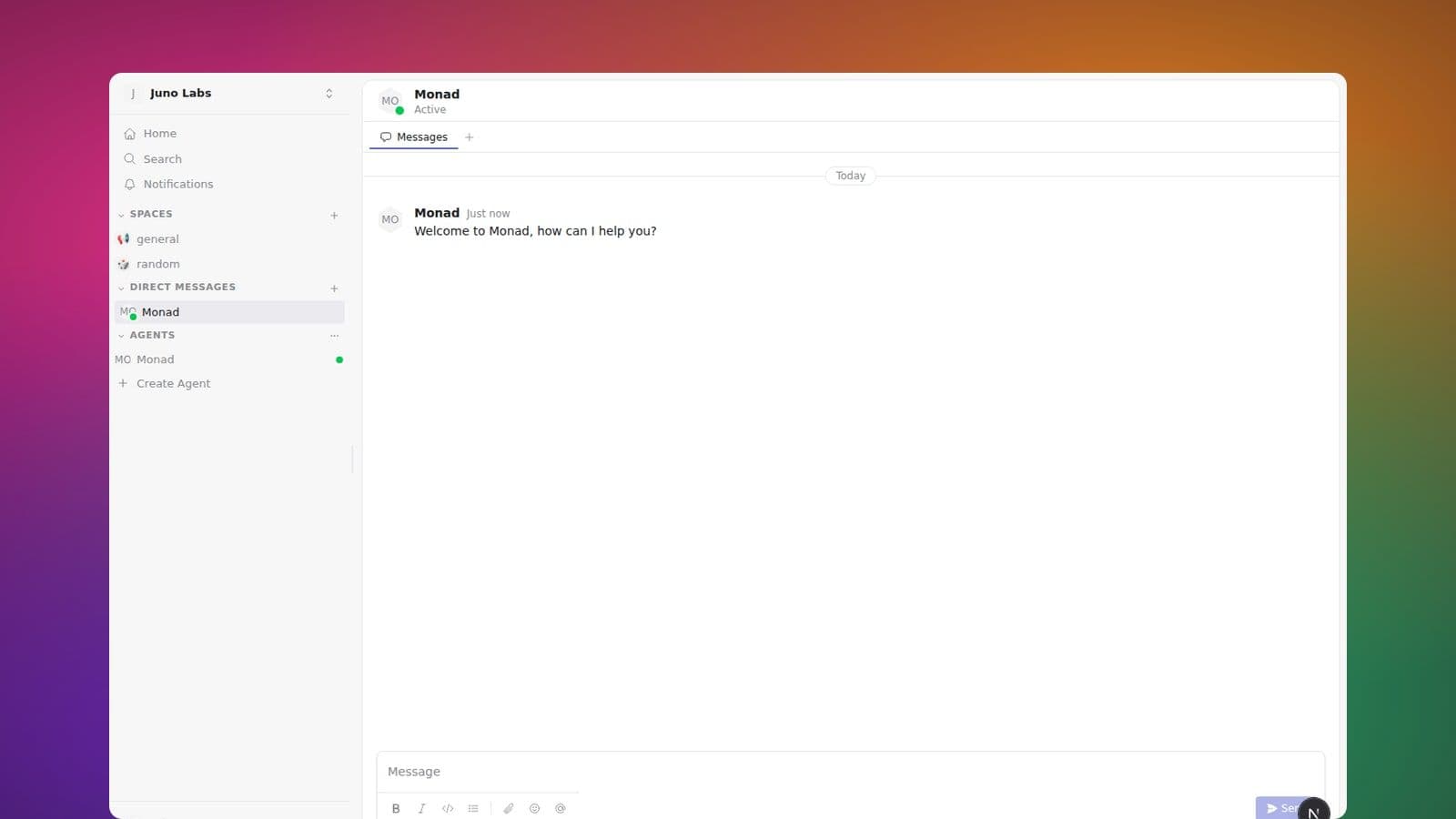
Task: Open Notifications in the sidebar
Action: click(x=230, y=184)
